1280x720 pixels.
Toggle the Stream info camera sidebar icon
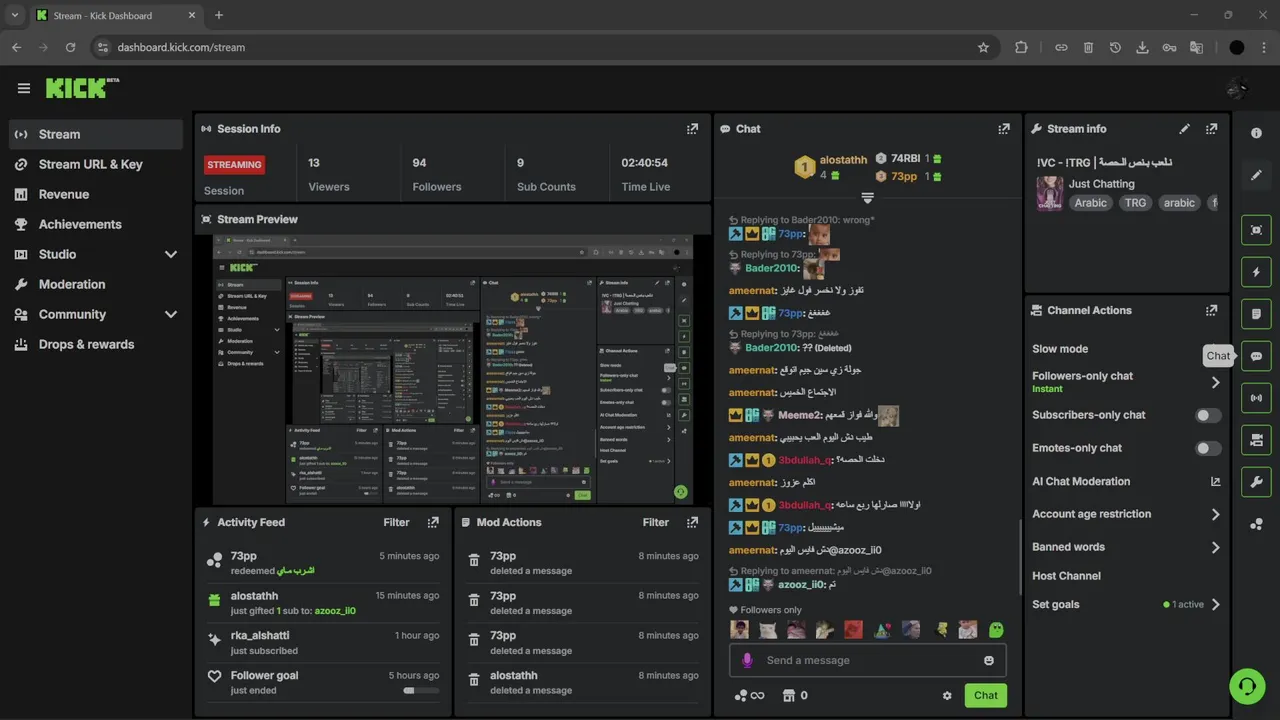pos(1257,440)
